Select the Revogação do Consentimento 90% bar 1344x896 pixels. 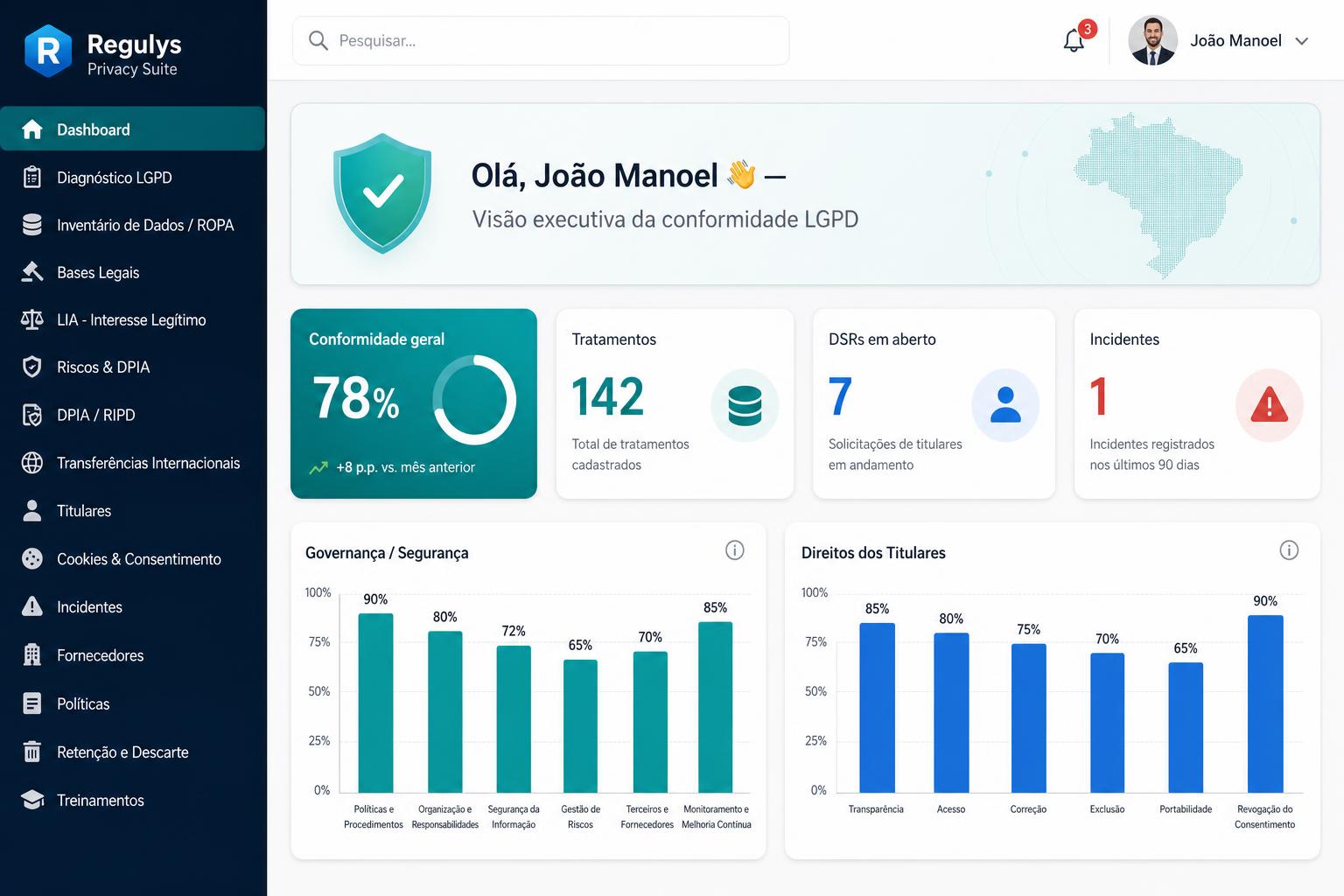tap(1265, 703)
